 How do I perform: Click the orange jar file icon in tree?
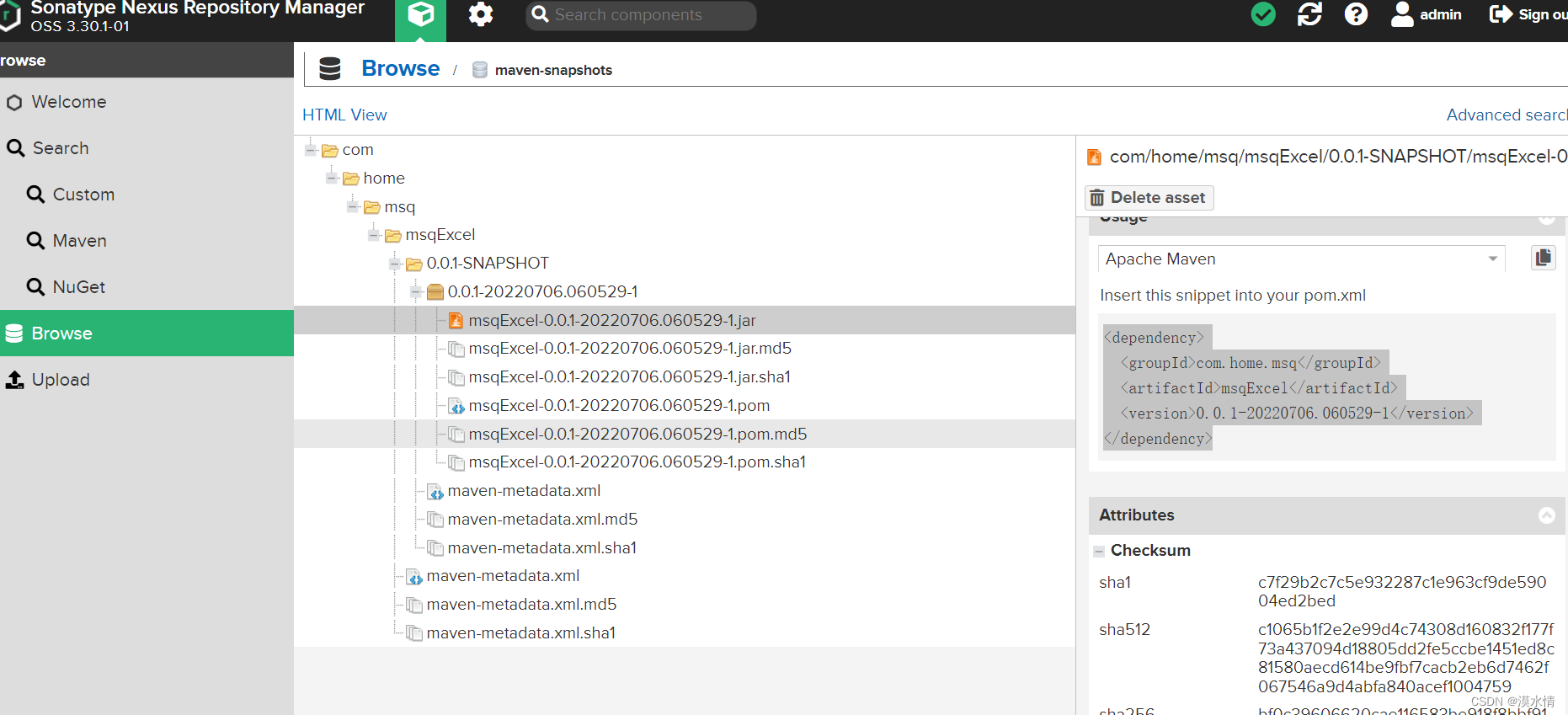(456, 320)
